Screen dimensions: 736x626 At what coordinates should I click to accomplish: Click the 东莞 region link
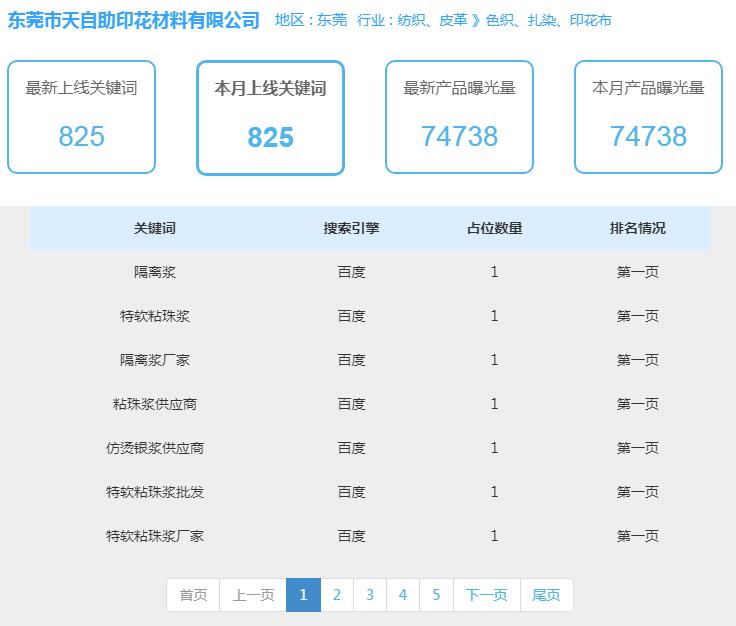coord(332,21)
